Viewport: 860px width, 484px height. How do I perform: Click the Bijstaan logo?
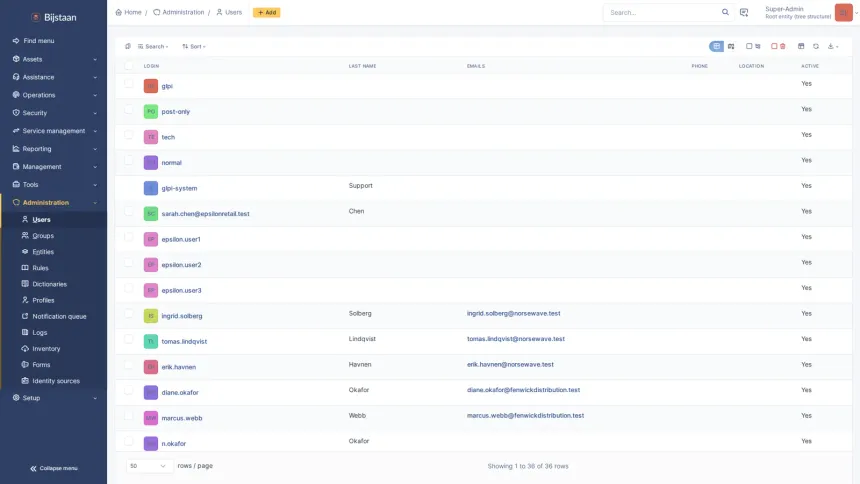click(x=54, y=18)
